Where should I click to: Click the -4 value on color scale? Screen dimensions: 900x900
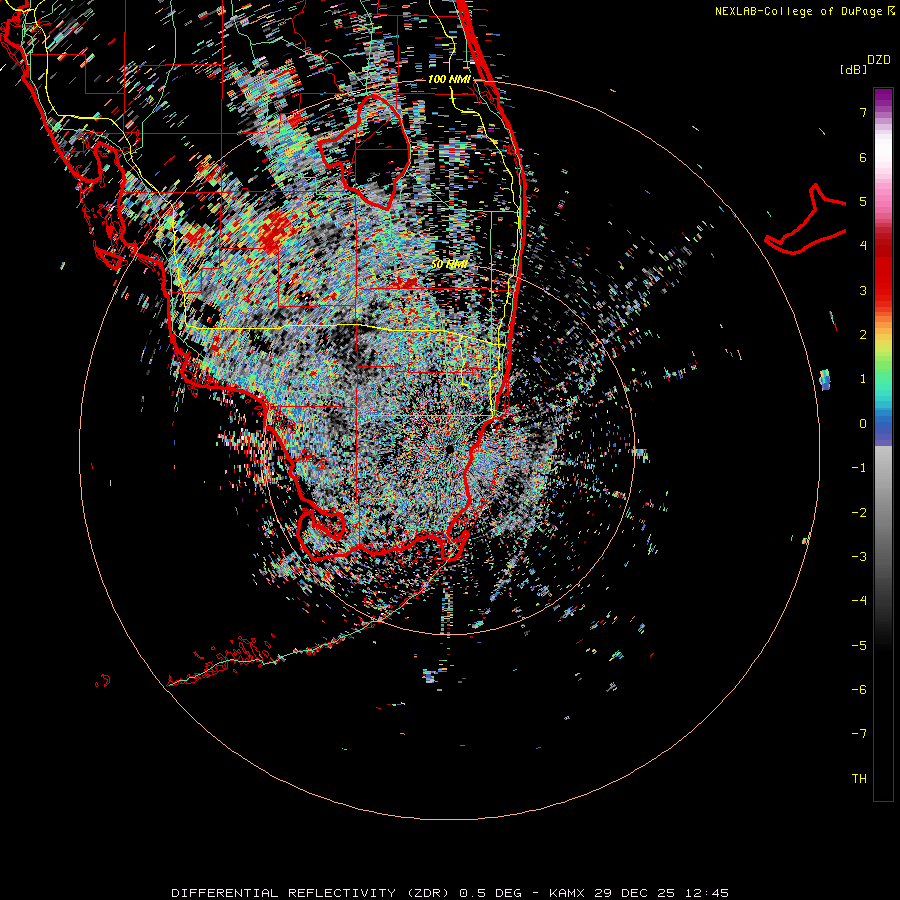tap(859, 601)
